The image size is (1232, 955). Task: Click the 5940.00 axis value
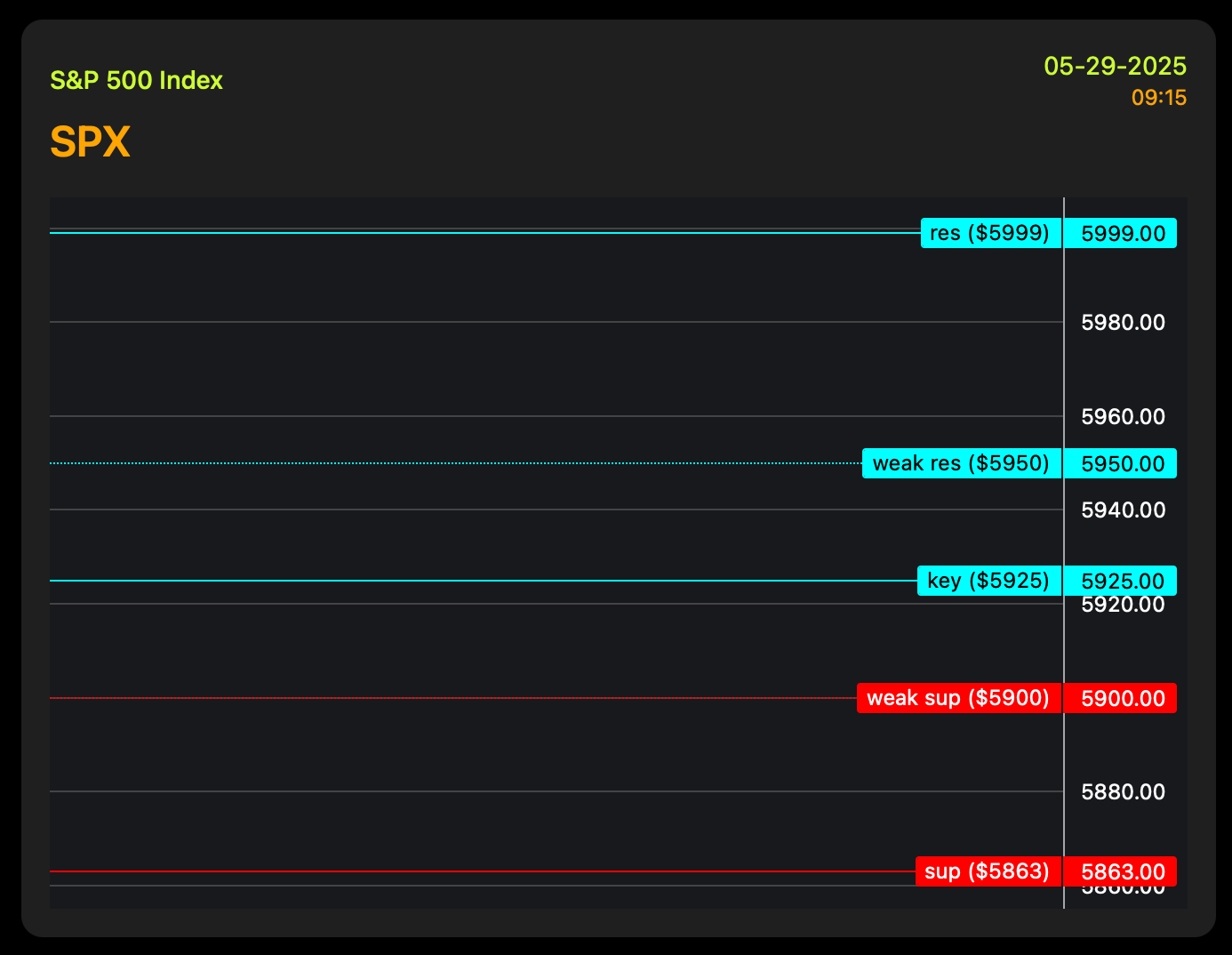click(1123, 510)
